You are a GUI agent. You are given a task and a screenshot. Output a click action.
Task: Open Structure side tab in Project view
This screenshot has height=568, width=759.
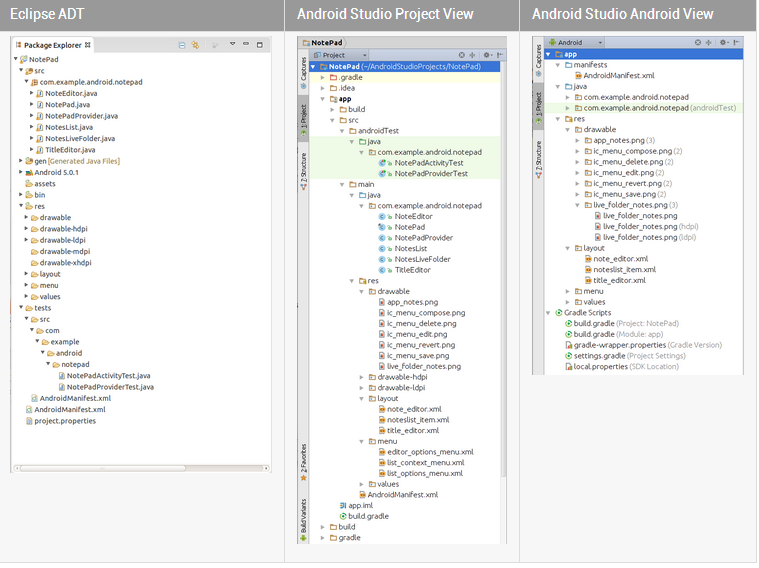[304, 171]
